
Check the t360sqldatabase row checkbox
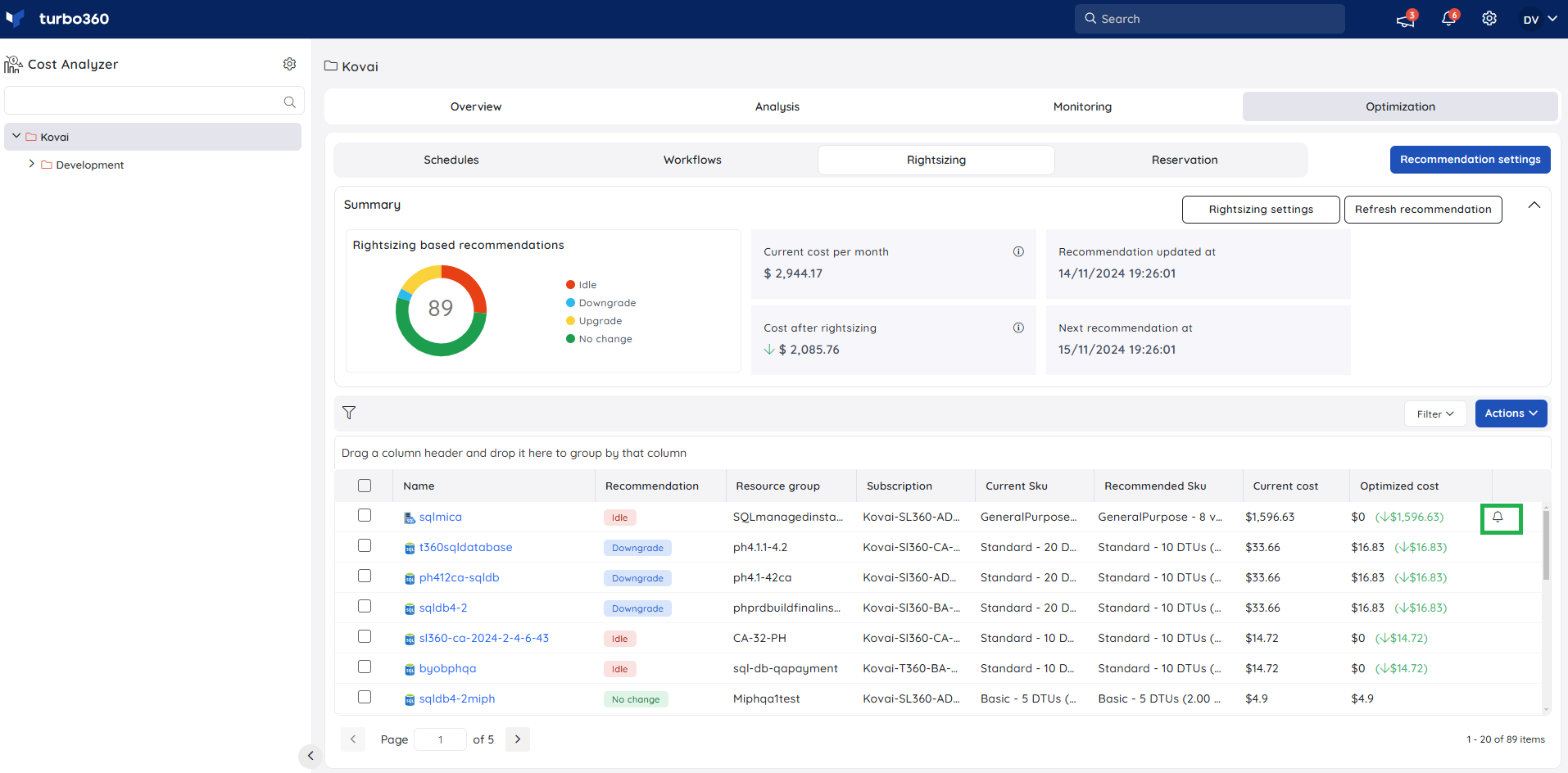[x=365, y=545]
